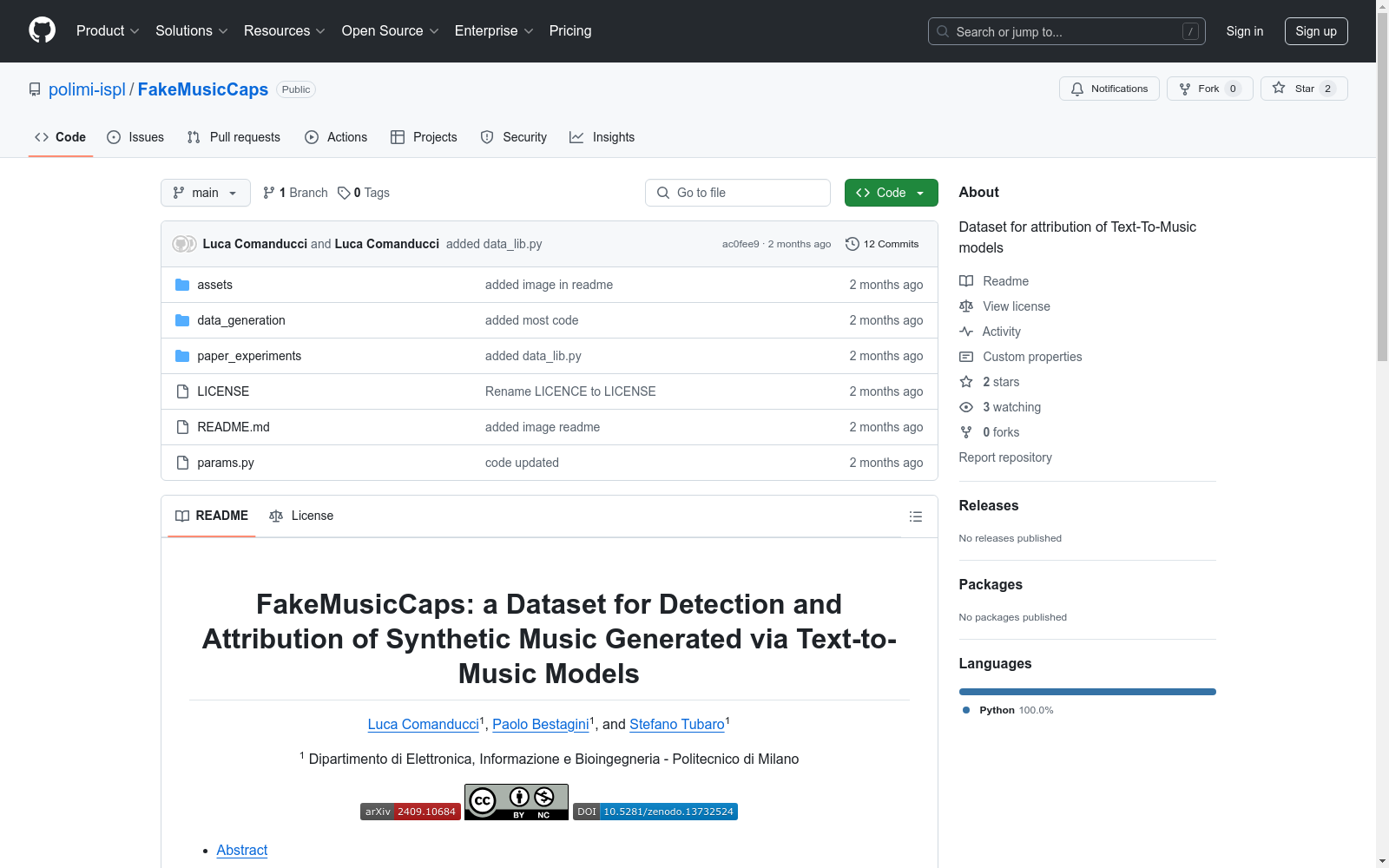The height and width of the screenshot is (868, 1389).
Task: Click the README.md file icon
Action: click(182, 427)
